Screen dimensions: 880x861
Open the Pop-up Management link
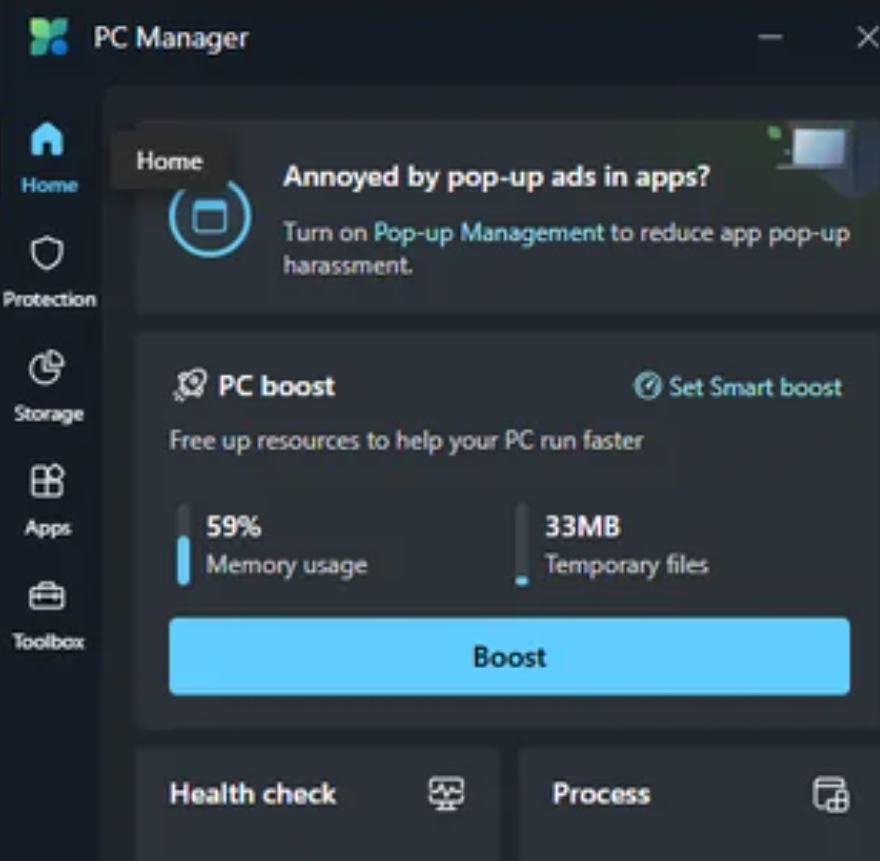point(489,232)
